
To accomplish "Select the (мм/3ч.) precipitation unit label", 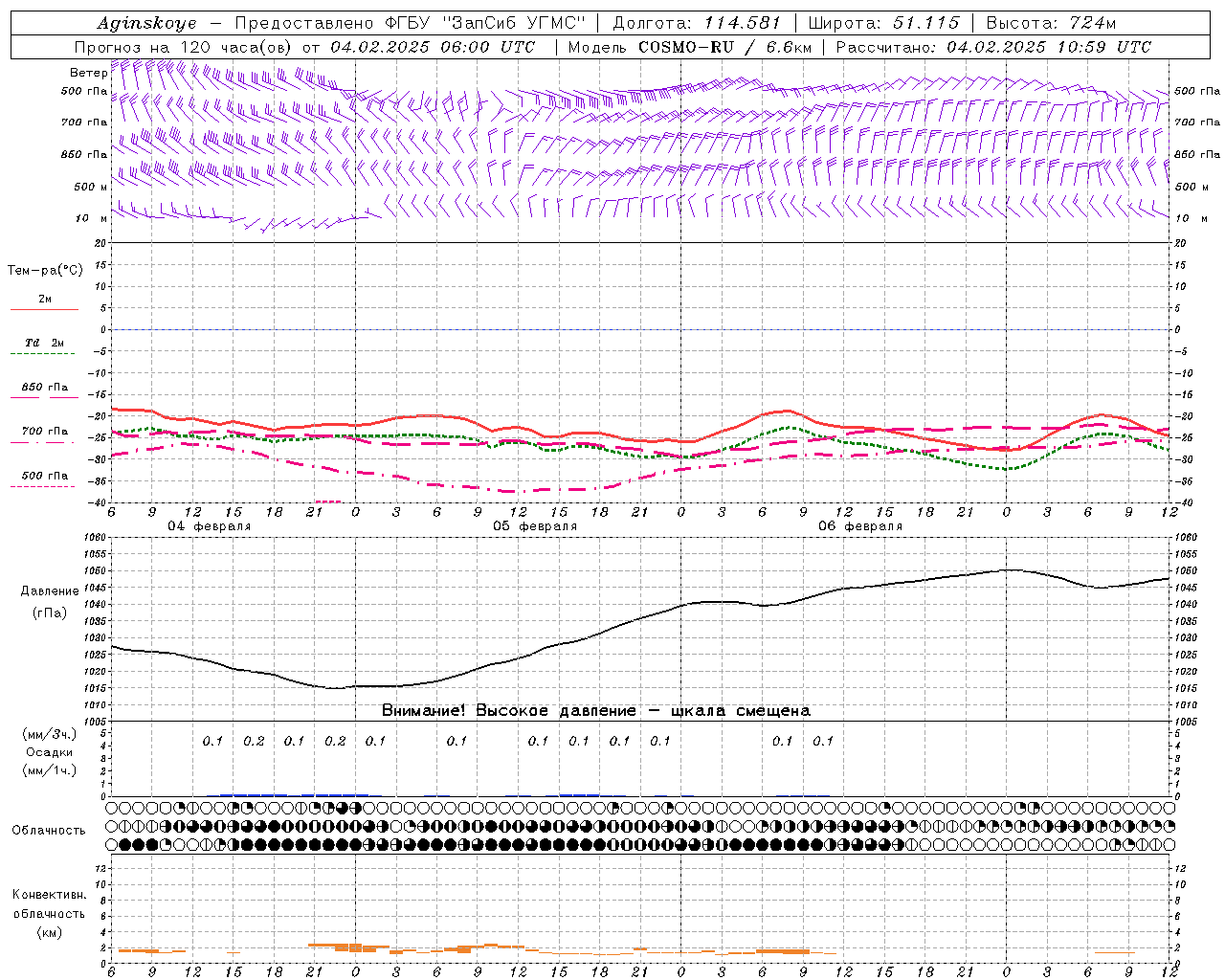I will [x=49, y=734].
